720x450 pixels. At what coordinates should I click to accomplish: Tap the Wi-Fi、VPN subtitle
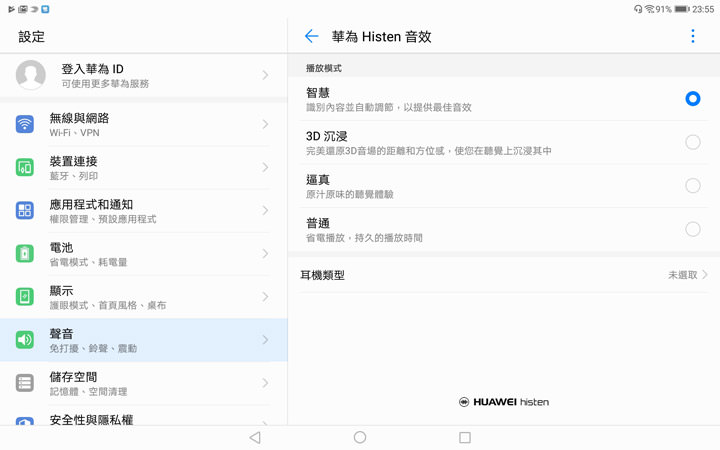(74, 133)
